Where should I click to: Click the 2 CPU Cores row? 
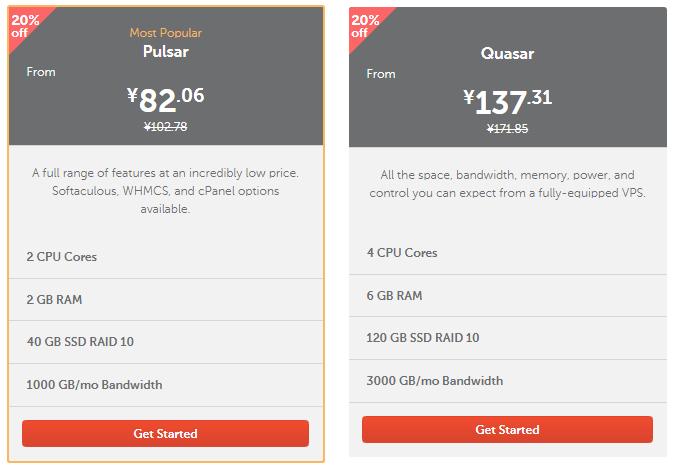166,257
